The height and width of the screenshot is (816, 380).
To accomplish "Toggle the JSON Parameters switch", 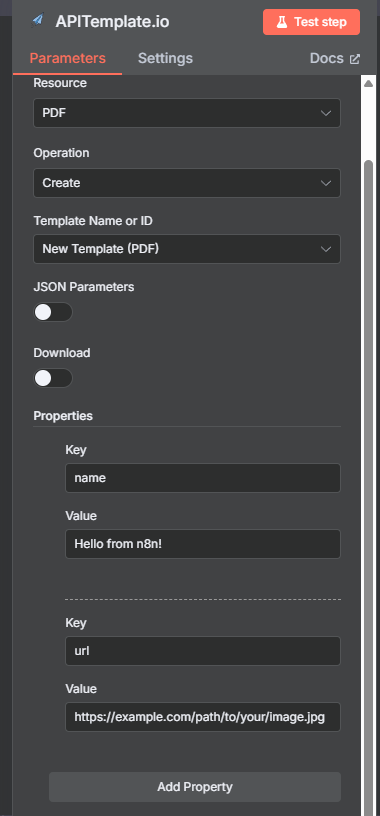I will pyautogui.click(x=53, y=312).
